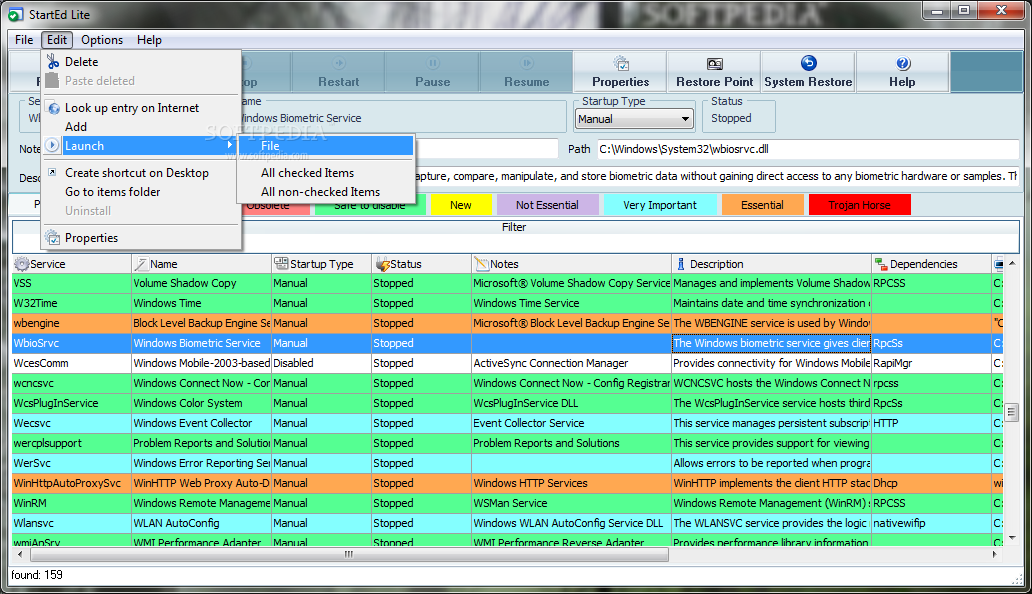Sort by Startup Type column header
The height and width of the screenshot is (594, 1032).
[x=321, y=264]
